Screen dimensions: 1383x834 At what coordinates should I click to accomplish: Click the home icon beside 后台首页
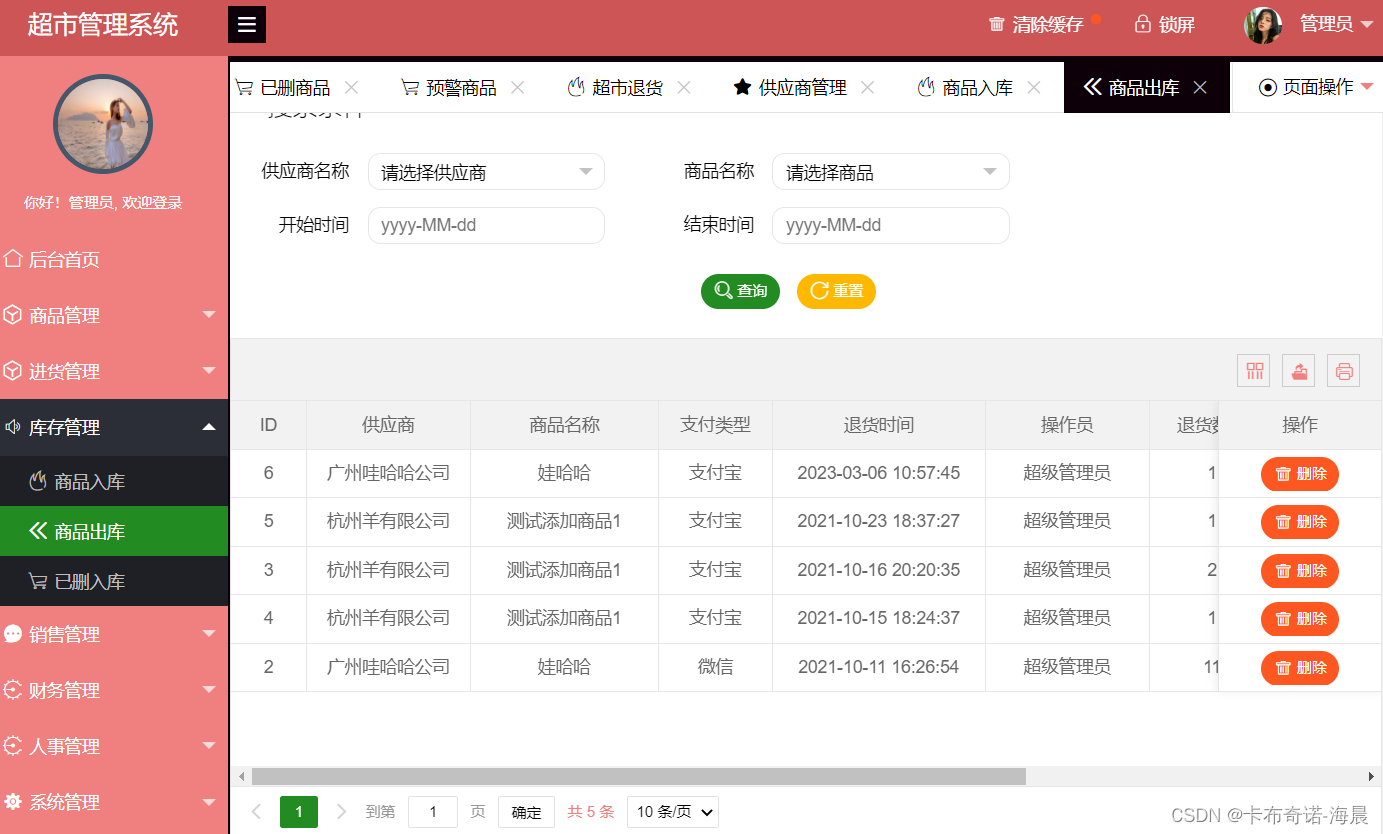click(x=13, y=259)
